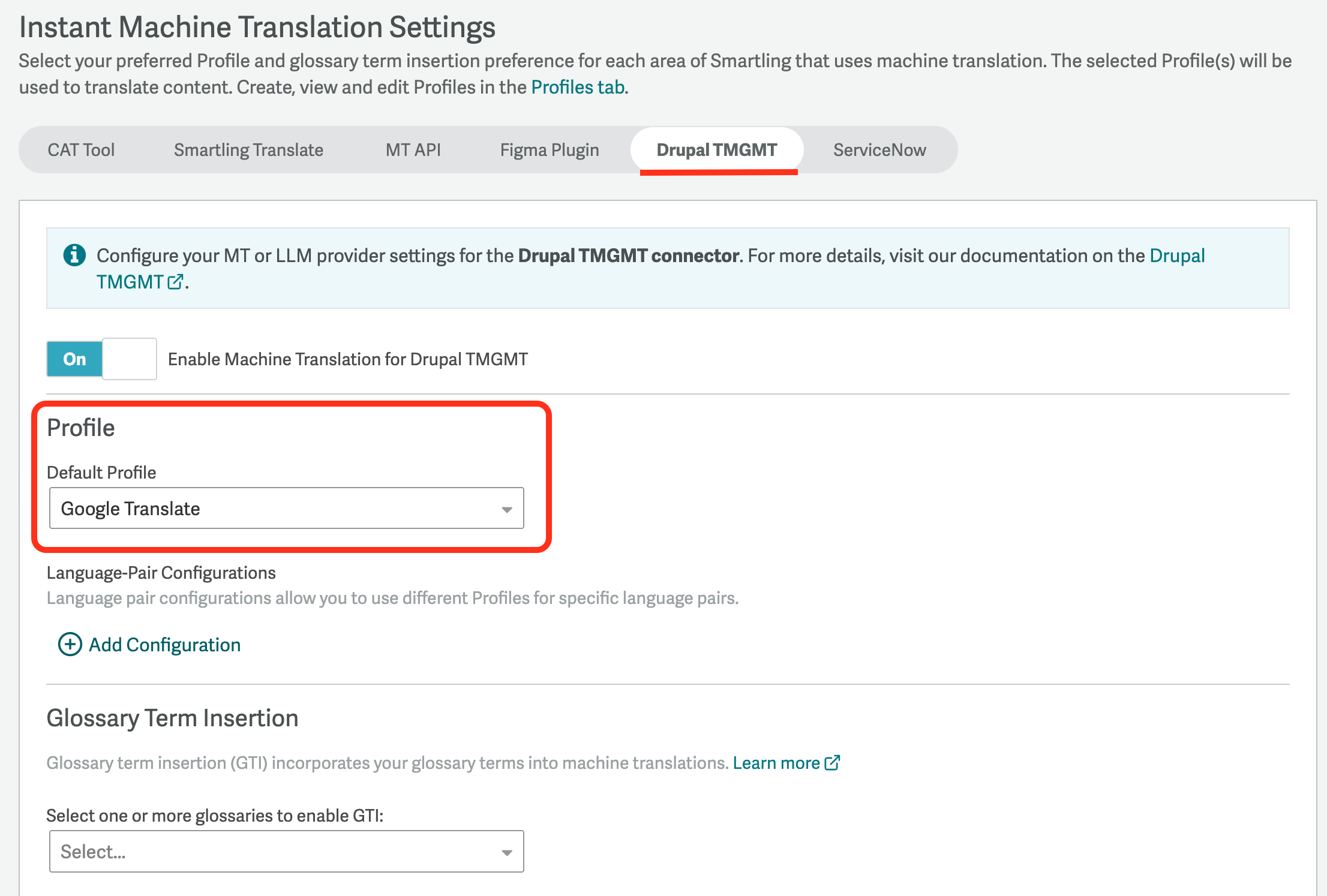Click the 'Instant Machine Translation Settings' heading

point(257,28)
